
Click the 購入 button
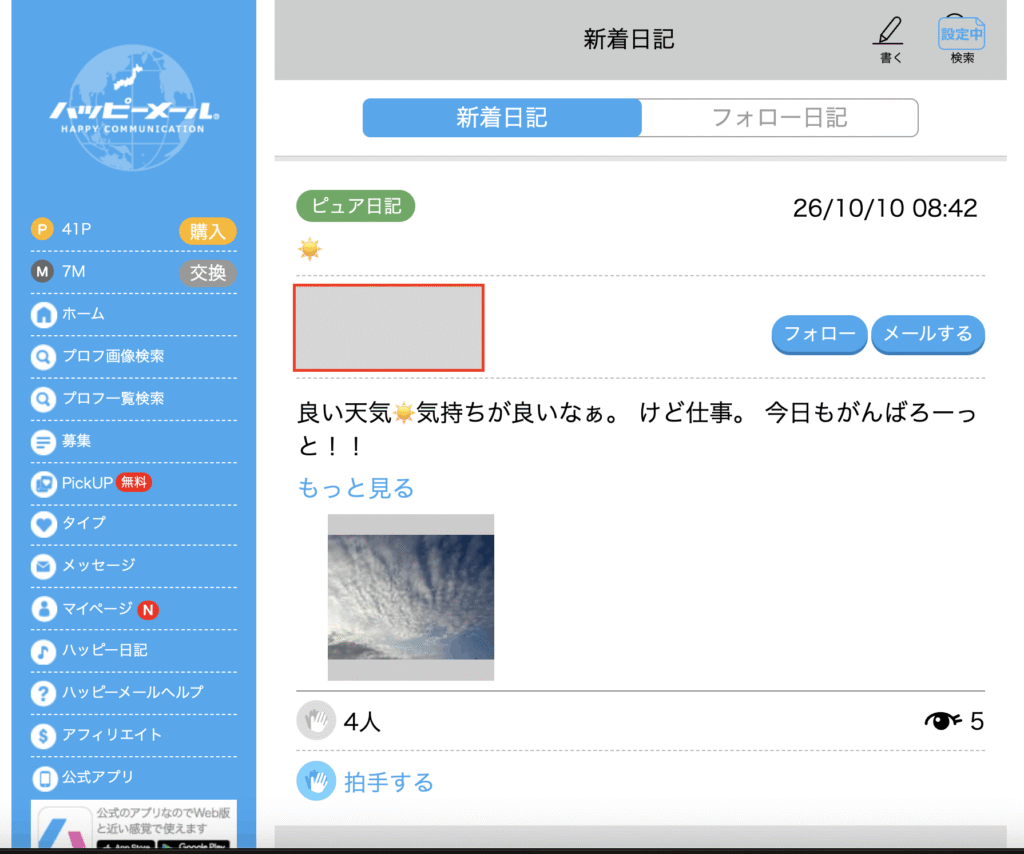(208, 230)
